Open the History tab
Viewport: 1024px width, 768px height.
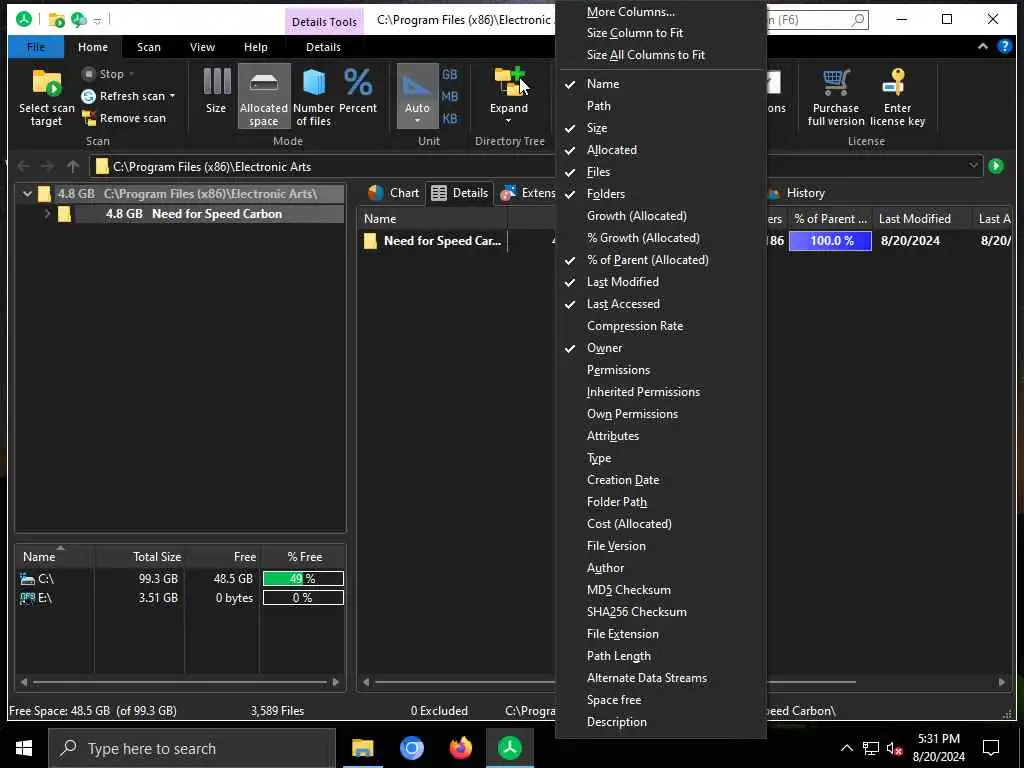(797, 193)
